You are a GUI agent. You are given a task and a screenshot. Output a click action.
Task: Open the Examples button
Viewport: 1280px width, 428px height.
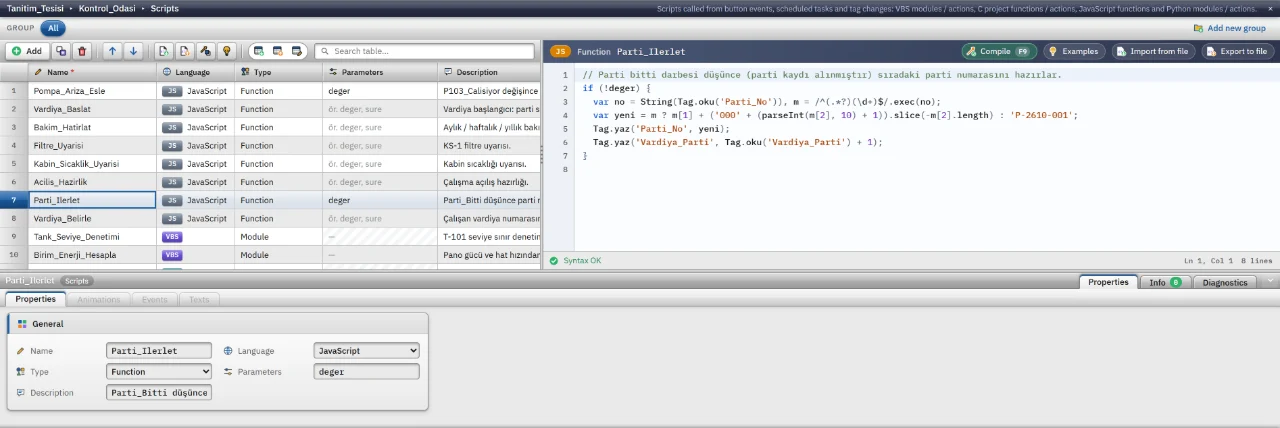1075,51
